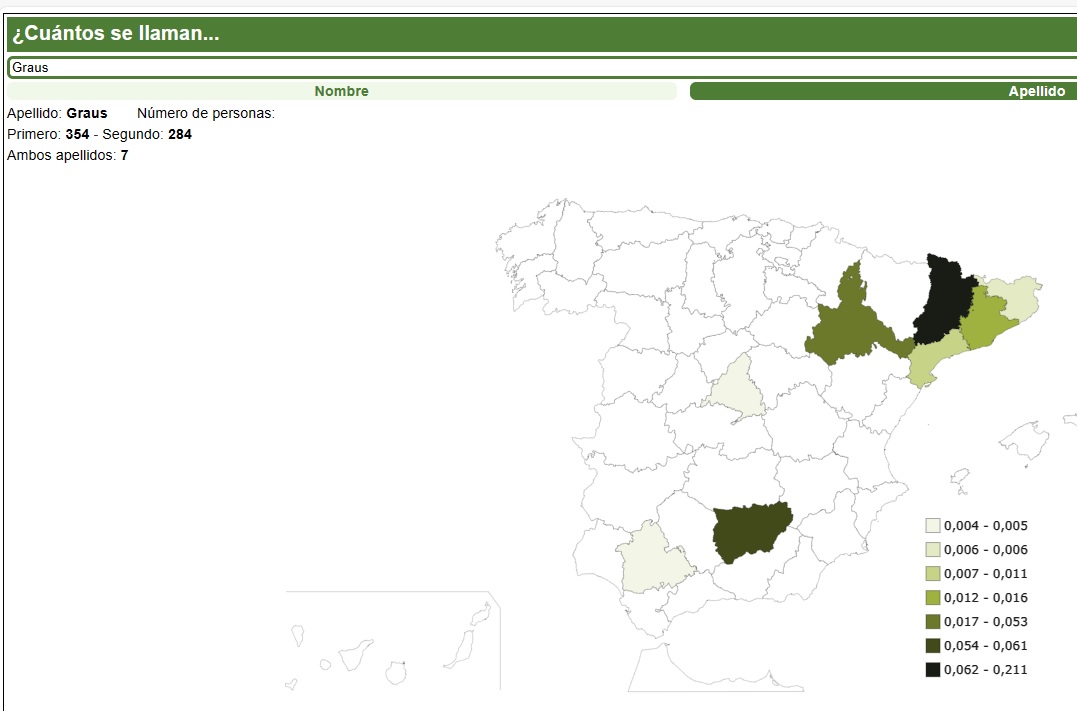The width and height of the screenshot is (1077, 711).
Task: Click the 0,012 - 0,016 legend swatch
Action: [x=932, y=598]
